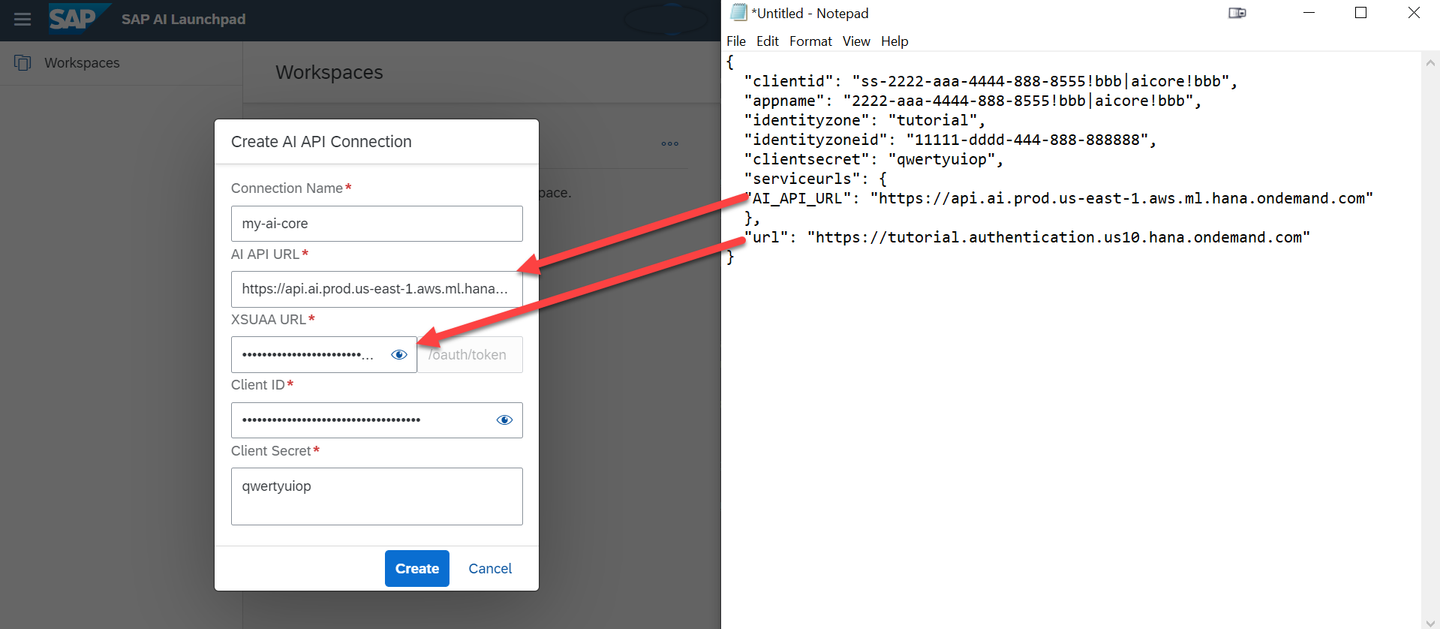1440x629 pixels.
Task: Click the Create AI API Connection dialog title
Action: pyautogui.click(x=321, y=141)
